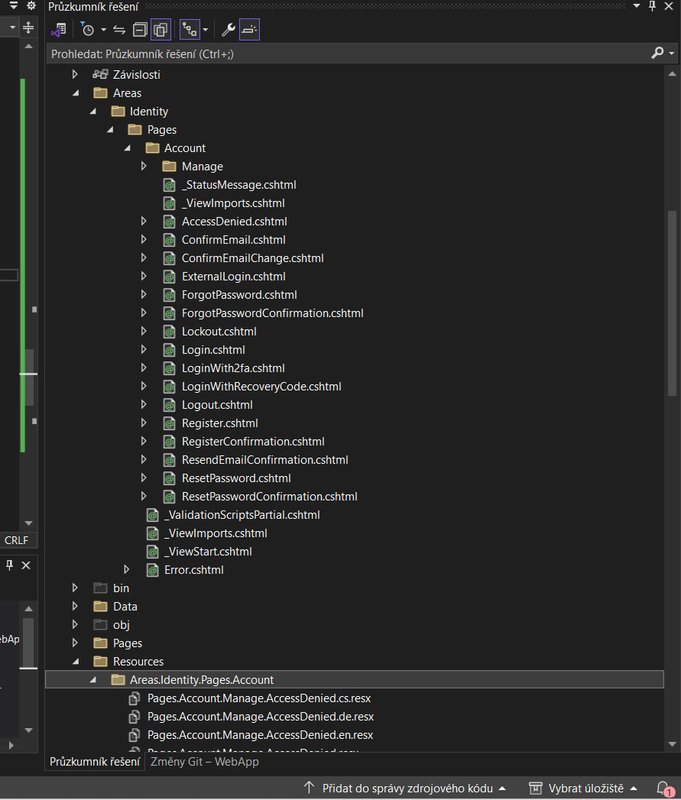This screenshot has height=800, width=681.
Task: Pin the Solution Explorer panel with pin icon
Action: [653, 6]
